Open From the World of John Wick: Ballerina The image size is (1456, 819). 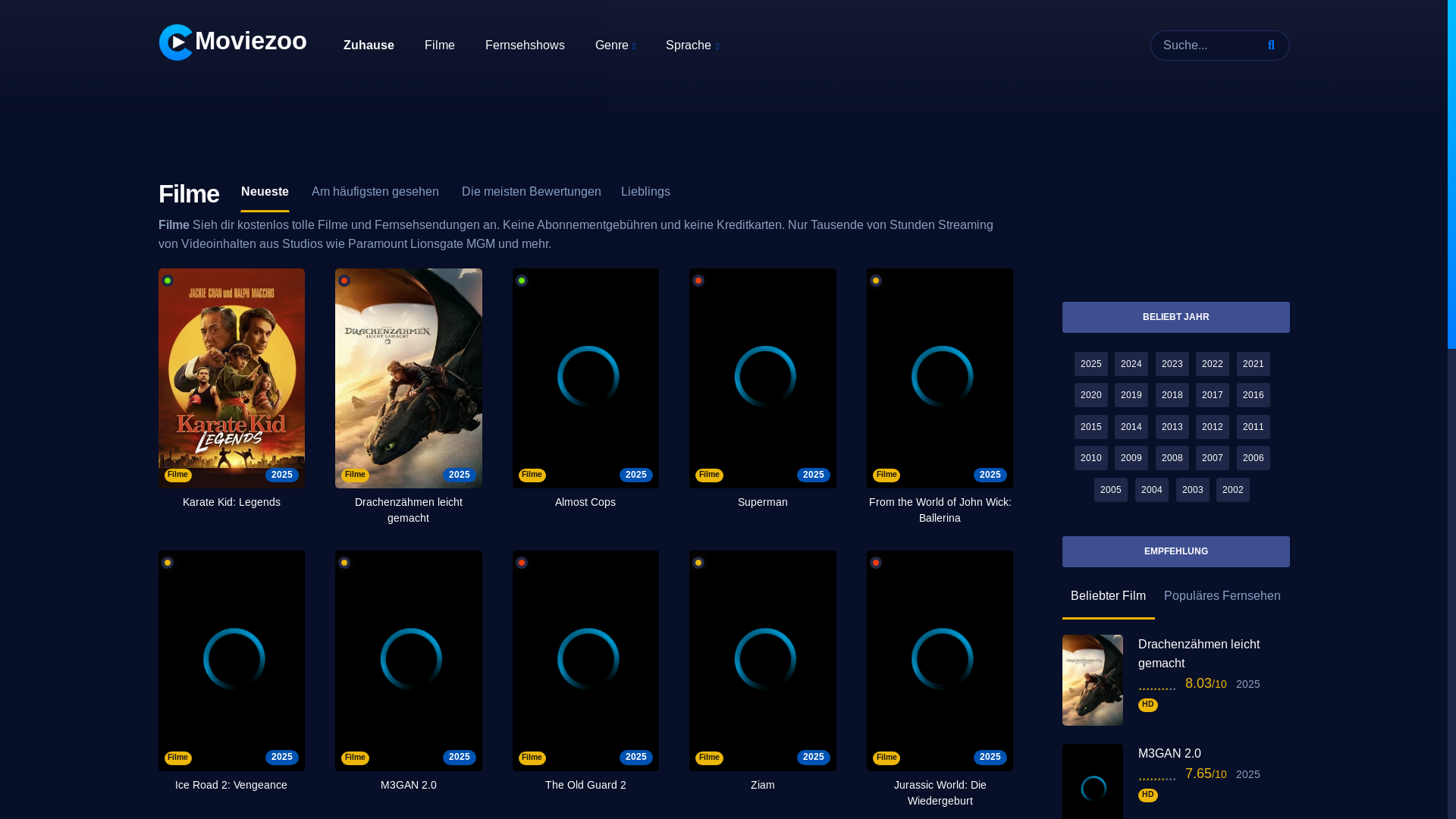tap(940, 510)
